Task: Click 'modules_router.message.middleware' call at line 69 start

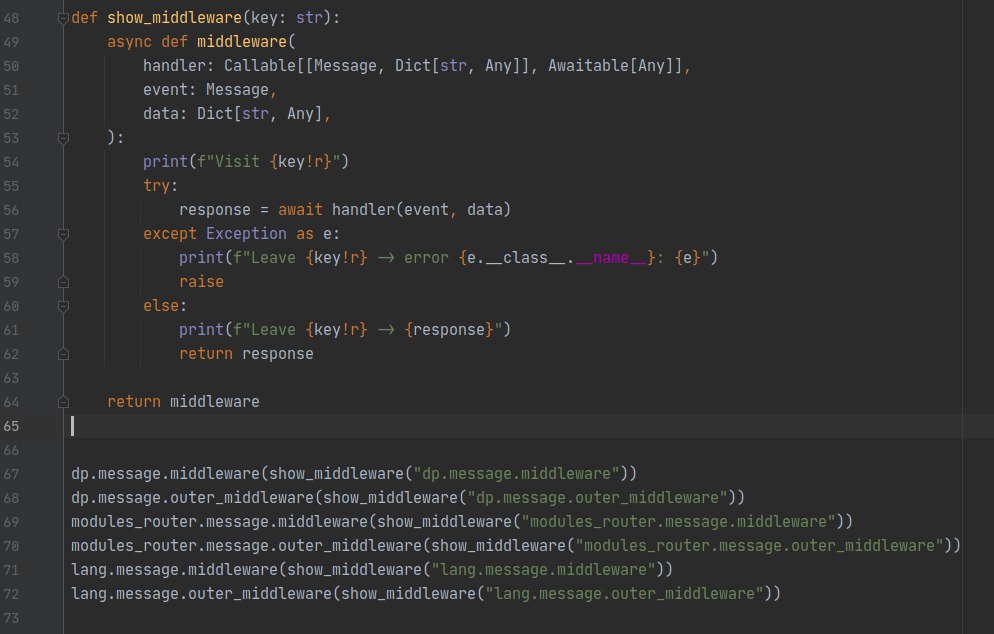Action: [x=219, y=522]
